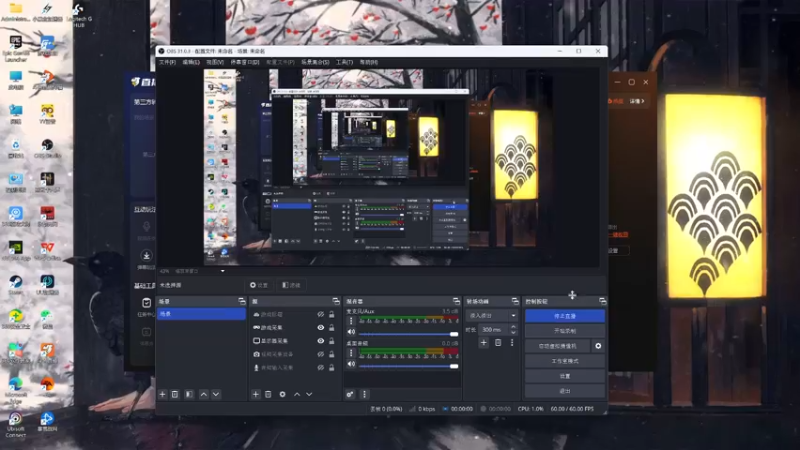Open 麦克风/Aux channel options dots
800x450 pixels.
coord(351,321)
